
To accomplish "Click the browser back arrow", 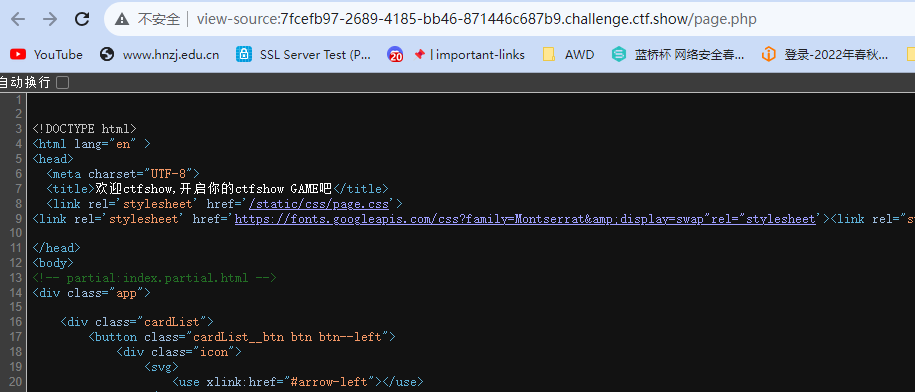I will click(19, 19).
